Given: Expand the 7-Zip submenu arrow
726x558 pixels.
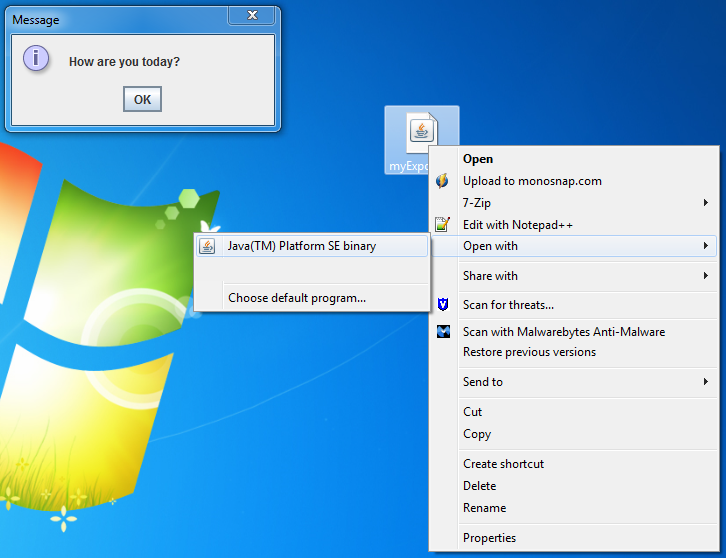Looking at the screenshot, I should click(x=706, y=202).
